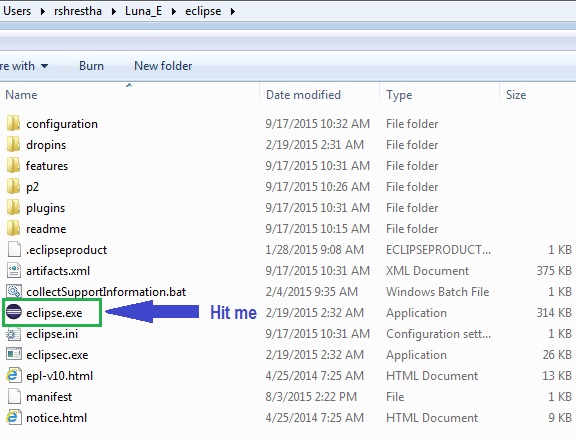Select the configuration folder name
The width and height of the screenshot is (576, 440).
[62, 124]
